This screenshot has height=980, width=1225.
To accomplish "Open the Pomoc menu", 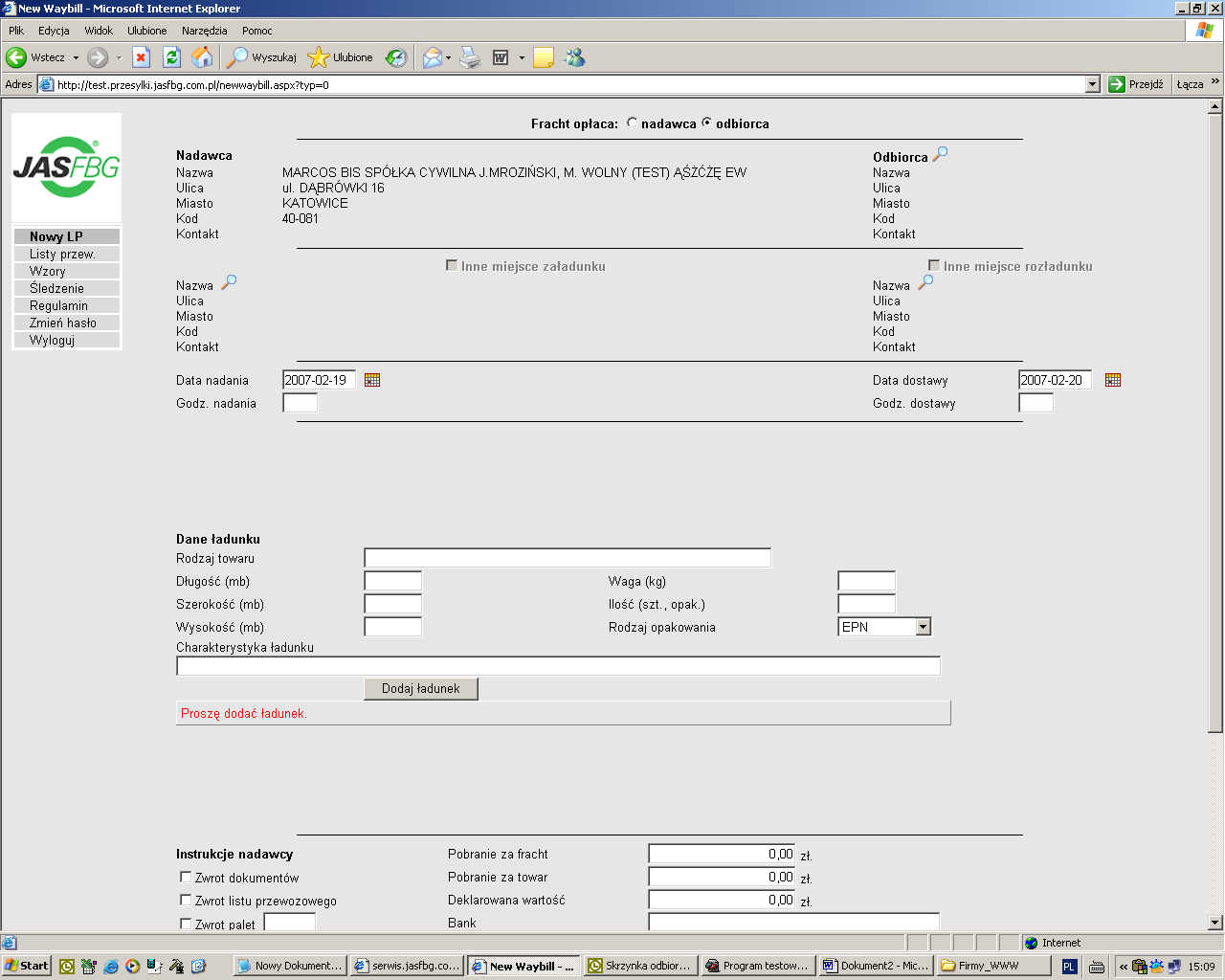I will pyautogui.click(x=257, y=31).
